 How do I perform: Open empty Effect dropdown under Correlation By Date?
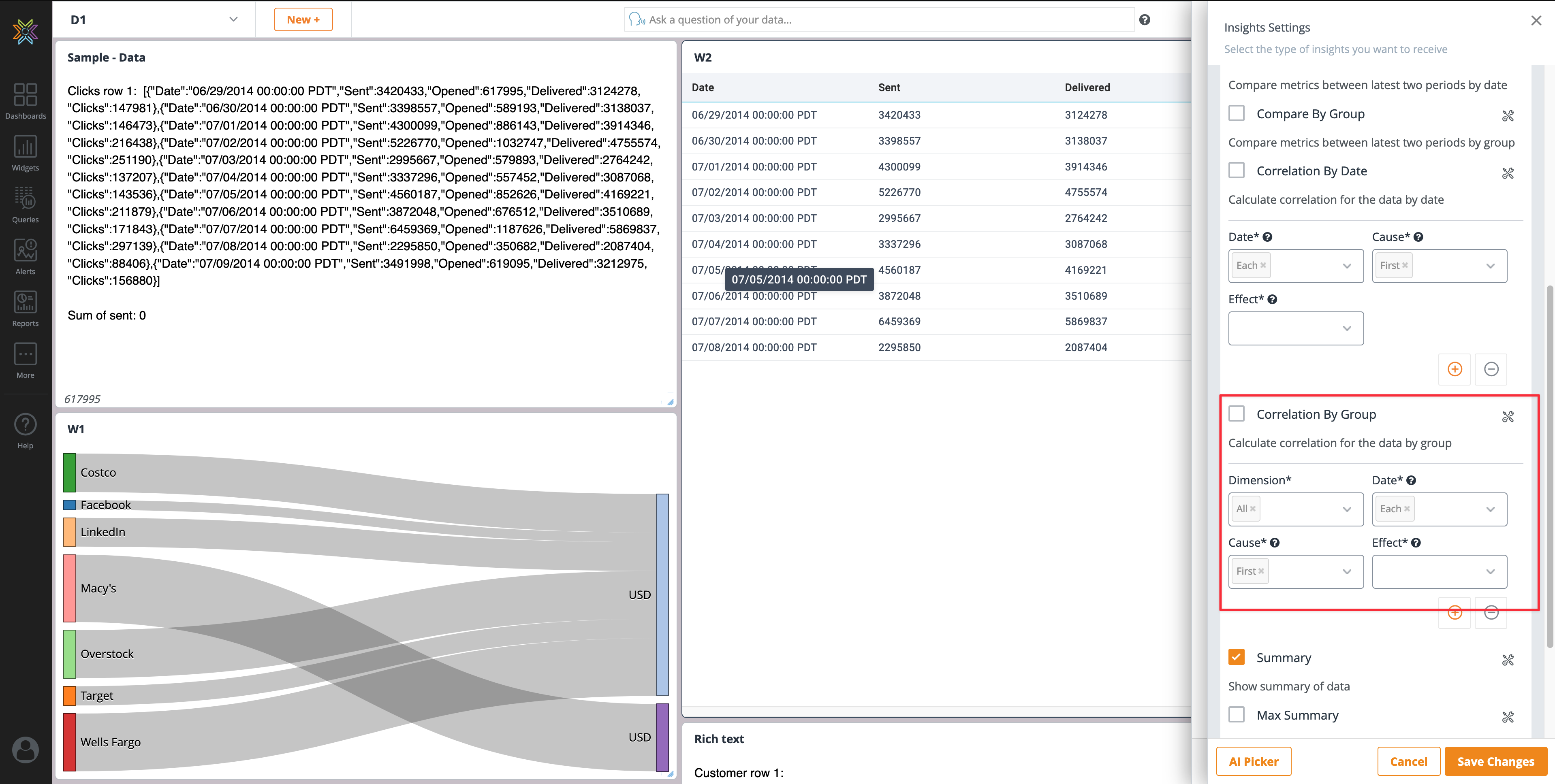[1295, 328]
